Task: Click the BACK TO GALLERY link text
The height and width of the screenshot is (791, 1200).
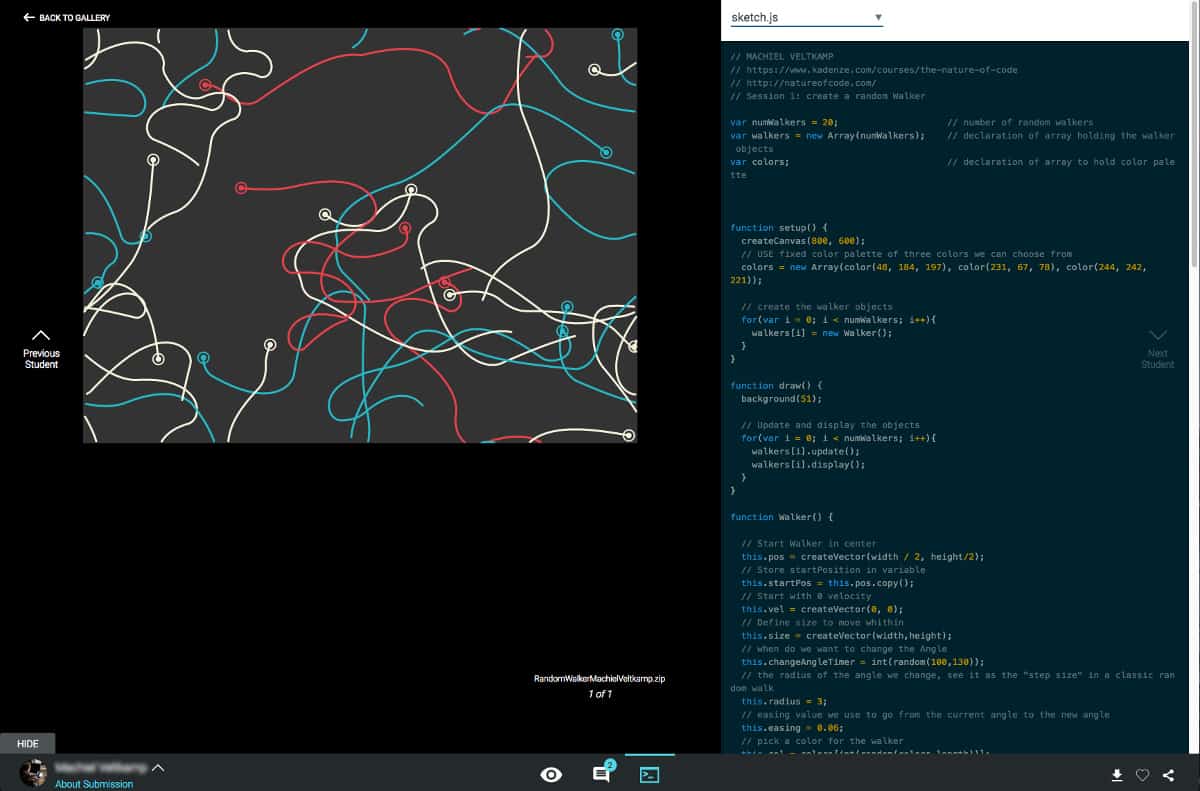Action: [75, 17]
